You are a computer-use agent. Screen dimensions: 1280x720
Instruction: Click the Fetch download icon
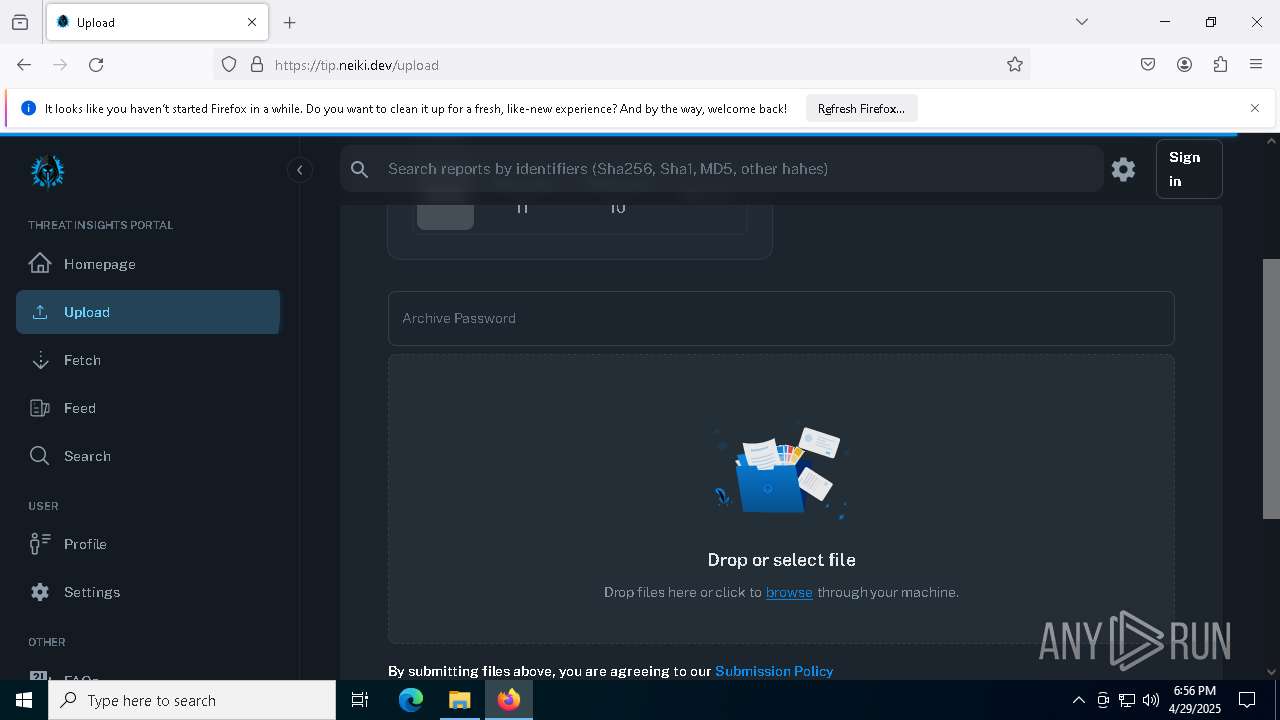pyautogui.click(x=40, y=360)
